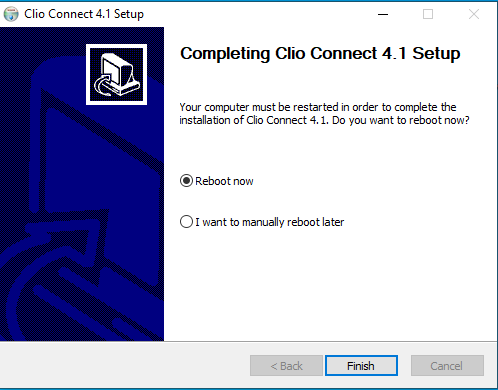
Task: Minimize the Clio Connect Setup window
Action: click(x=383, y=14)
